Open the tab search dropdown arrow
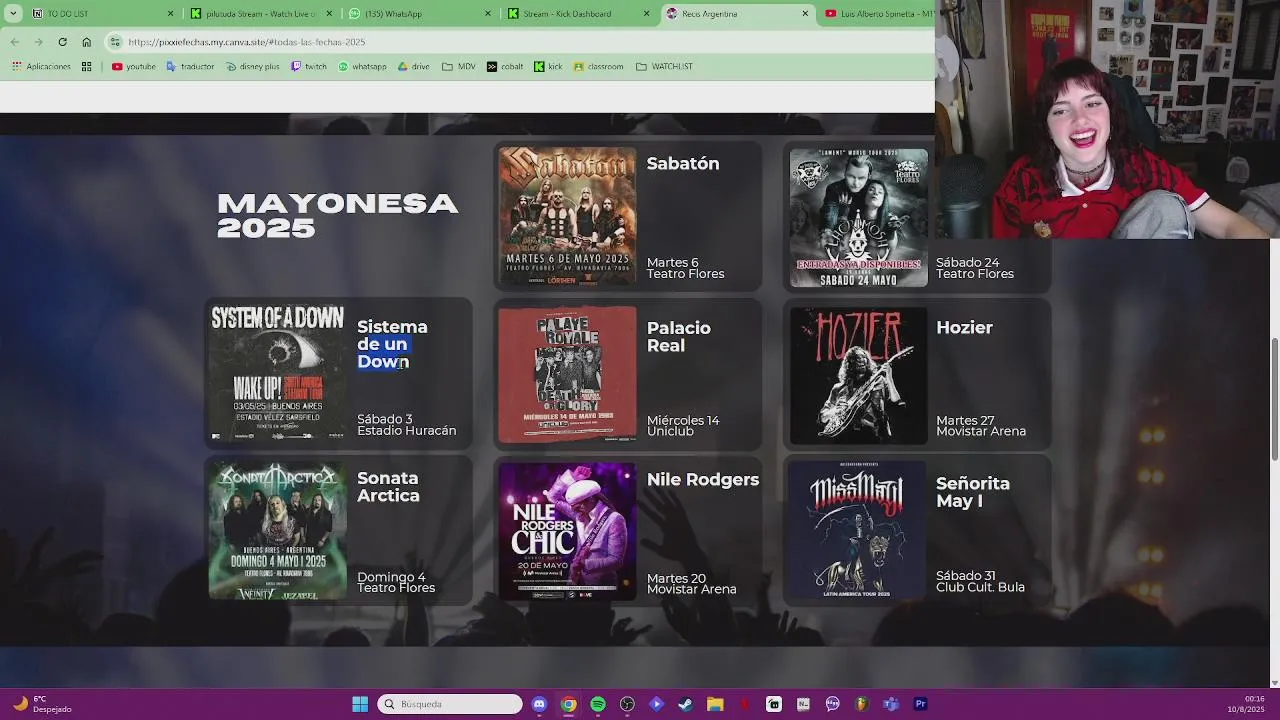This screenshot has height=720, width=1280. 13,14
